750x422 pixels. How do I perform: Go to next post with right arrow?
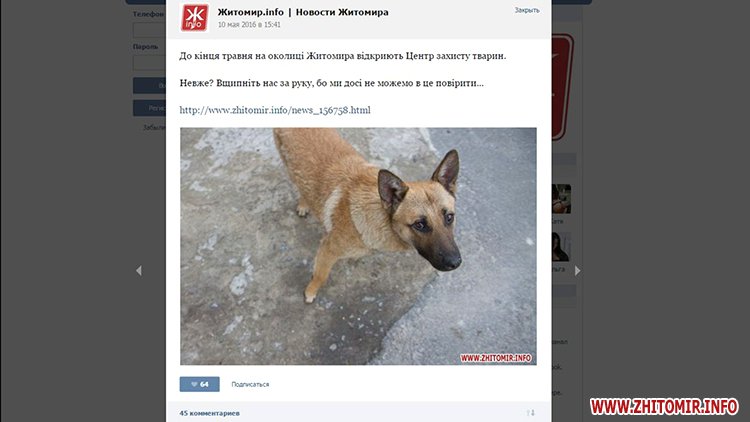(577, 271)
